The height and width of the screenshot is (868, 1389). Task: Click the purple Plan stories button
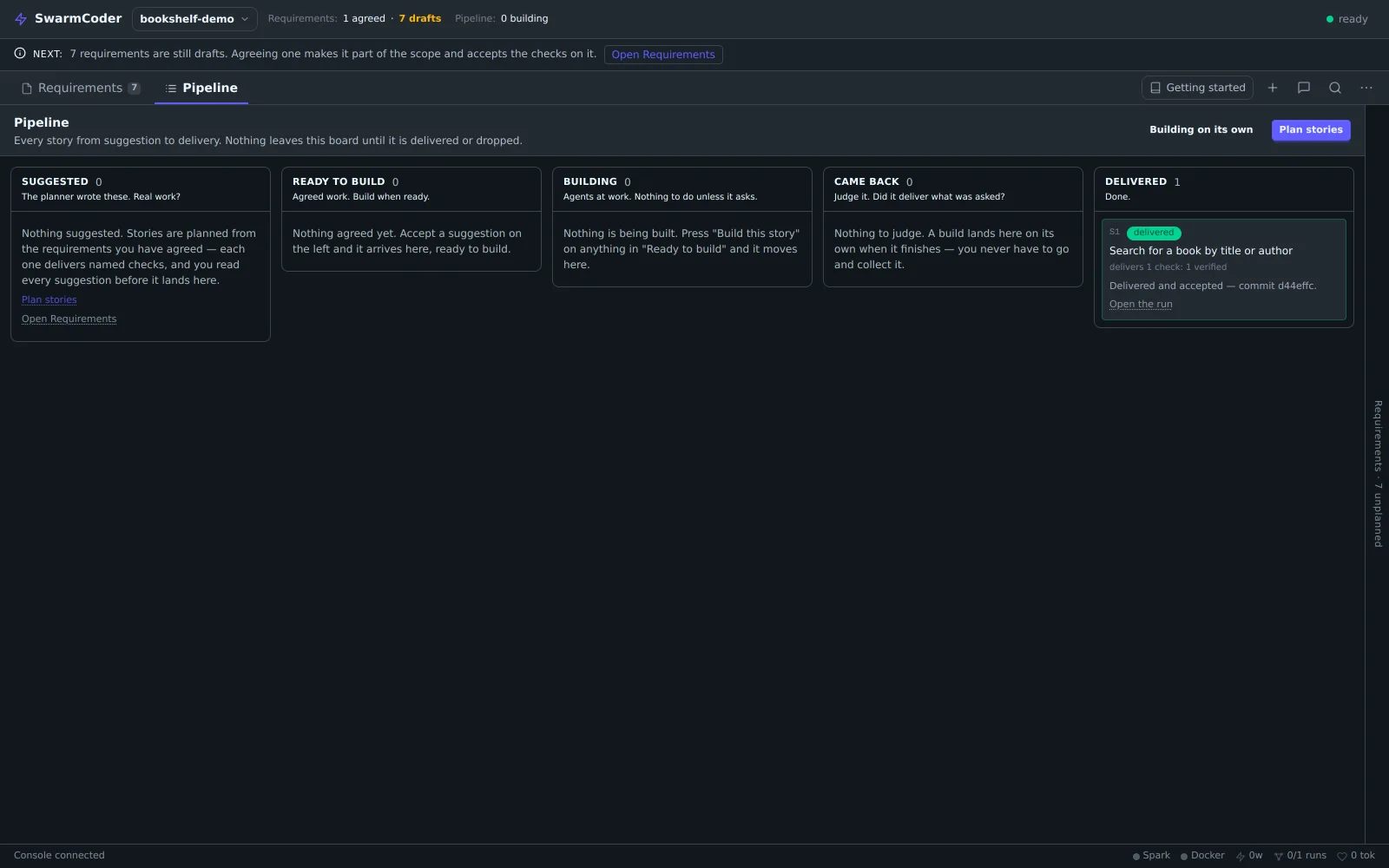[x=1311, y=130]
